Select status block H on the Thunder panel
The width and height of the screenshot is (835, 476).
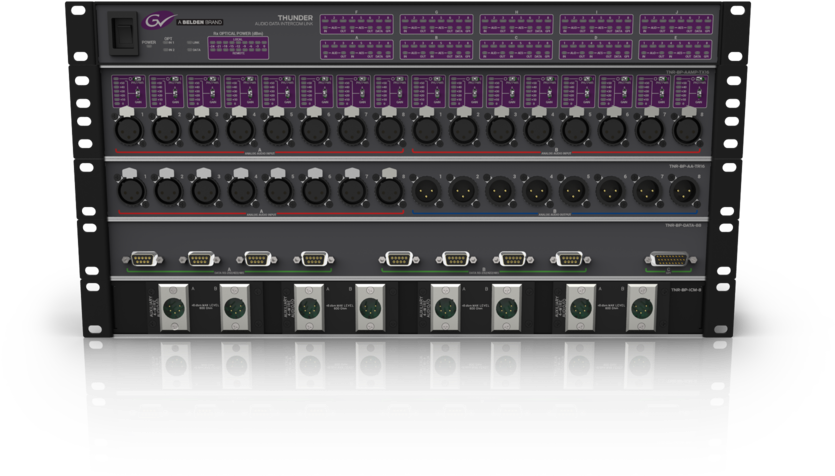coord(516,24)
